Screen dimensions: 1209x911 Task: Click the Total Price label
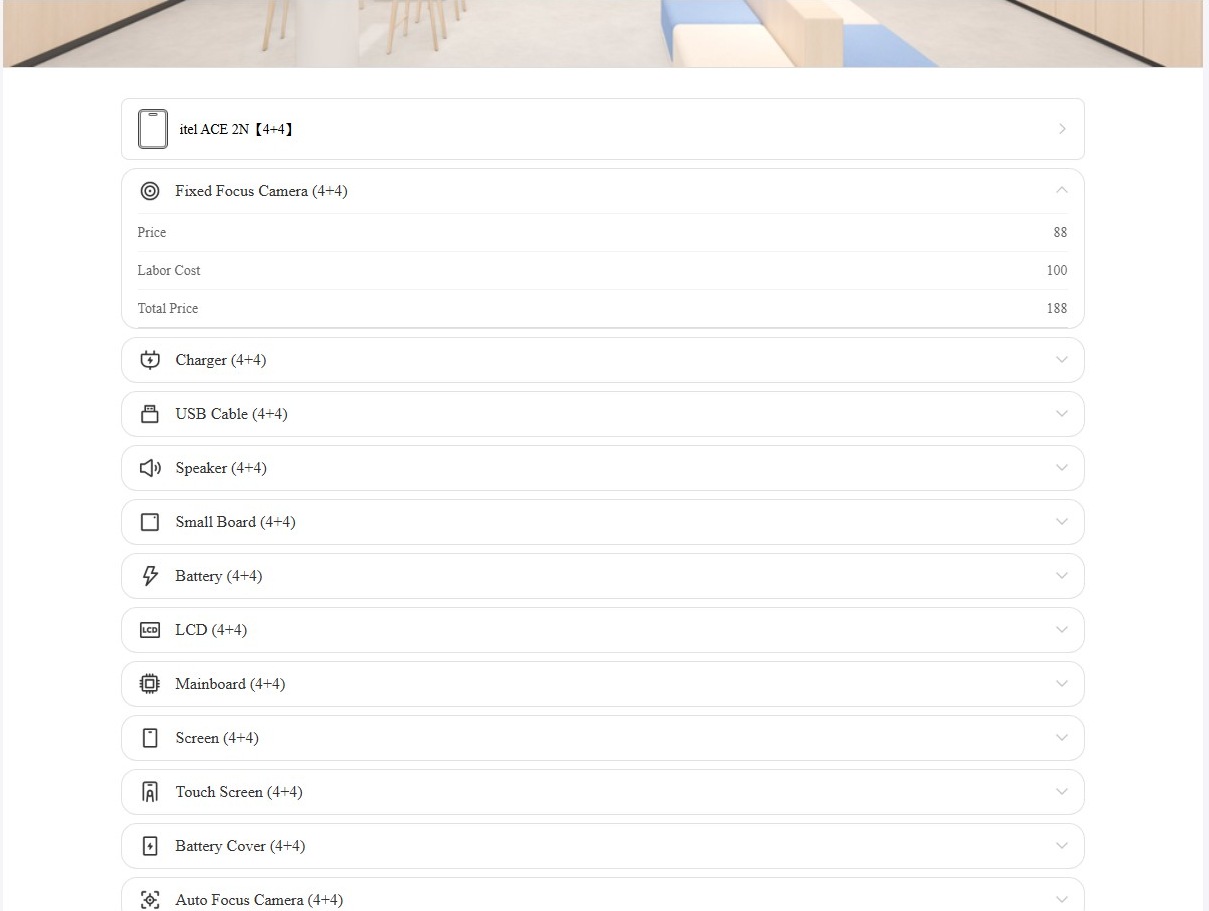(168, 308)
